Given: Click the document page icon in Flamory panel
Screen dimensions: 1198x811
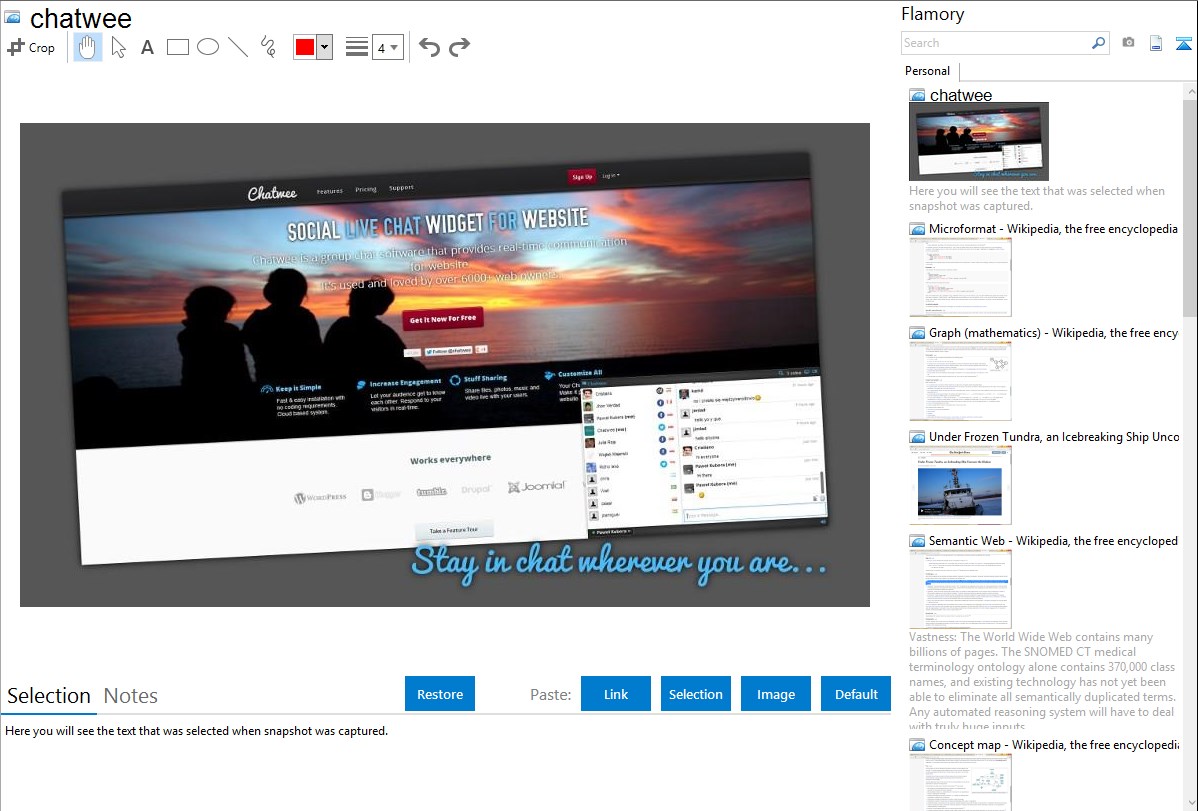Looking at the screenshot, I should pyautogui.click(x=1156, y=43).
